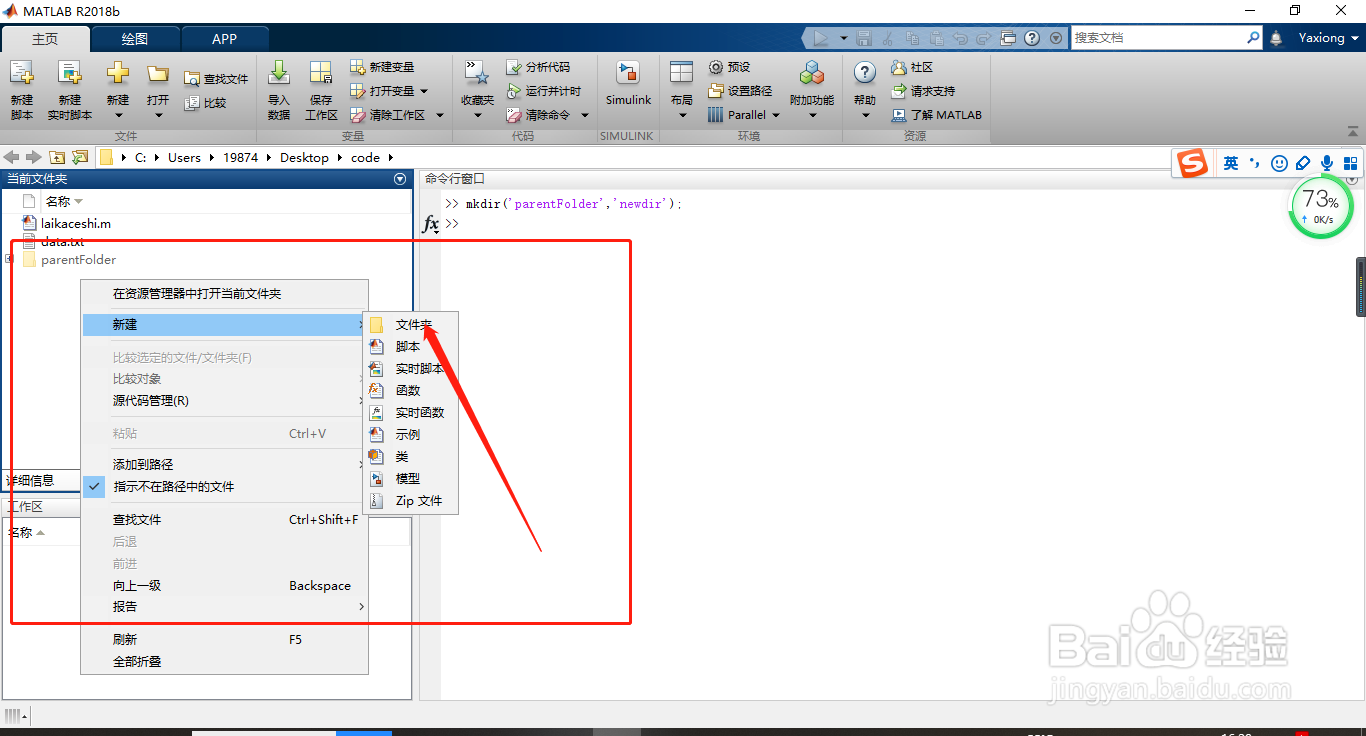Click the 比较 (Compare) tool

[x=206, y=103]
